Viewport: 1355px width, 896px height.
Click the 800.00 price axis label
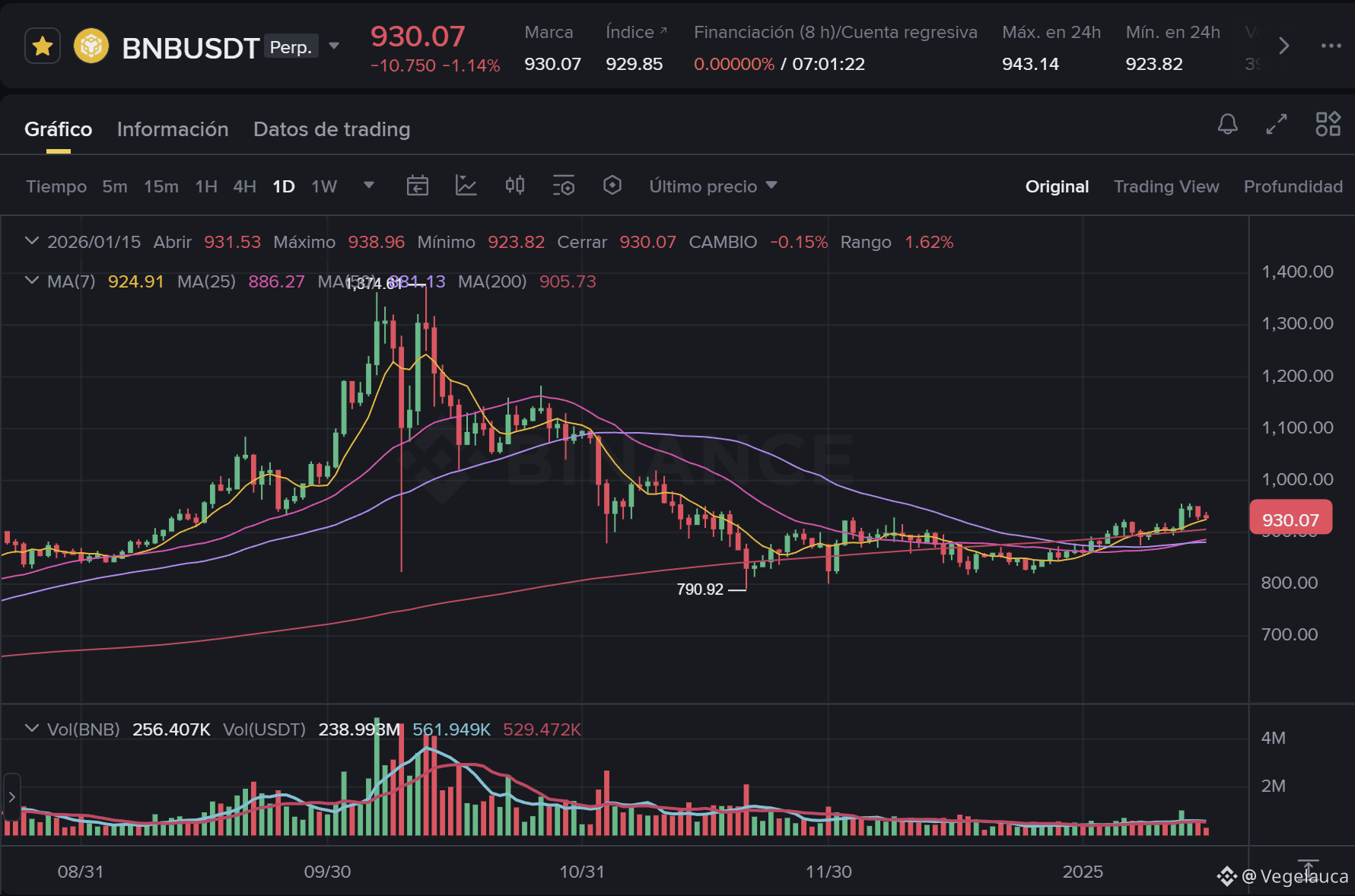[x=1290, y=583]
